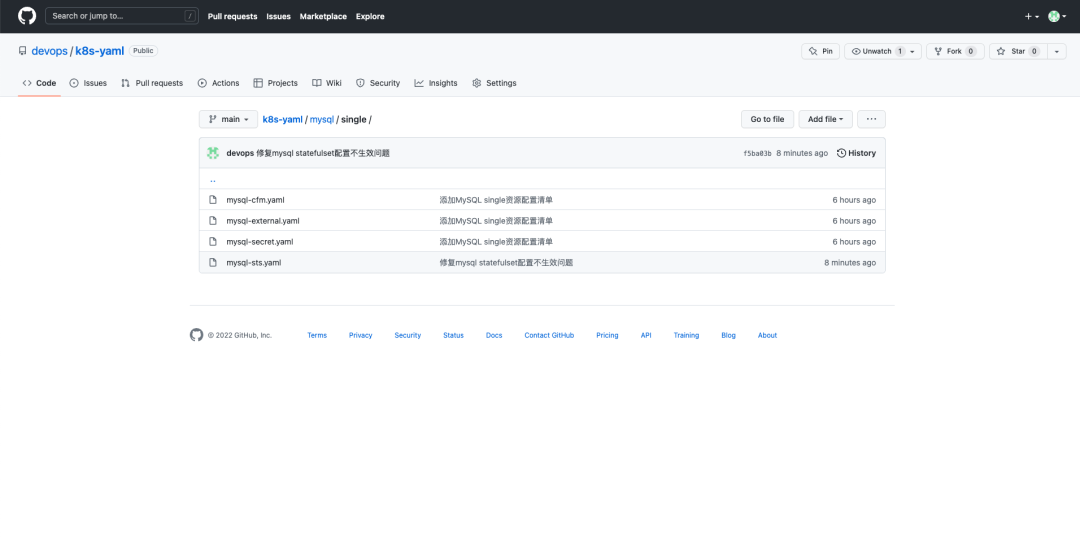Open footer Contact GitHub link
Image resolution: width=1080 pixels, height=541 pixels.
(x=549, y=335)
